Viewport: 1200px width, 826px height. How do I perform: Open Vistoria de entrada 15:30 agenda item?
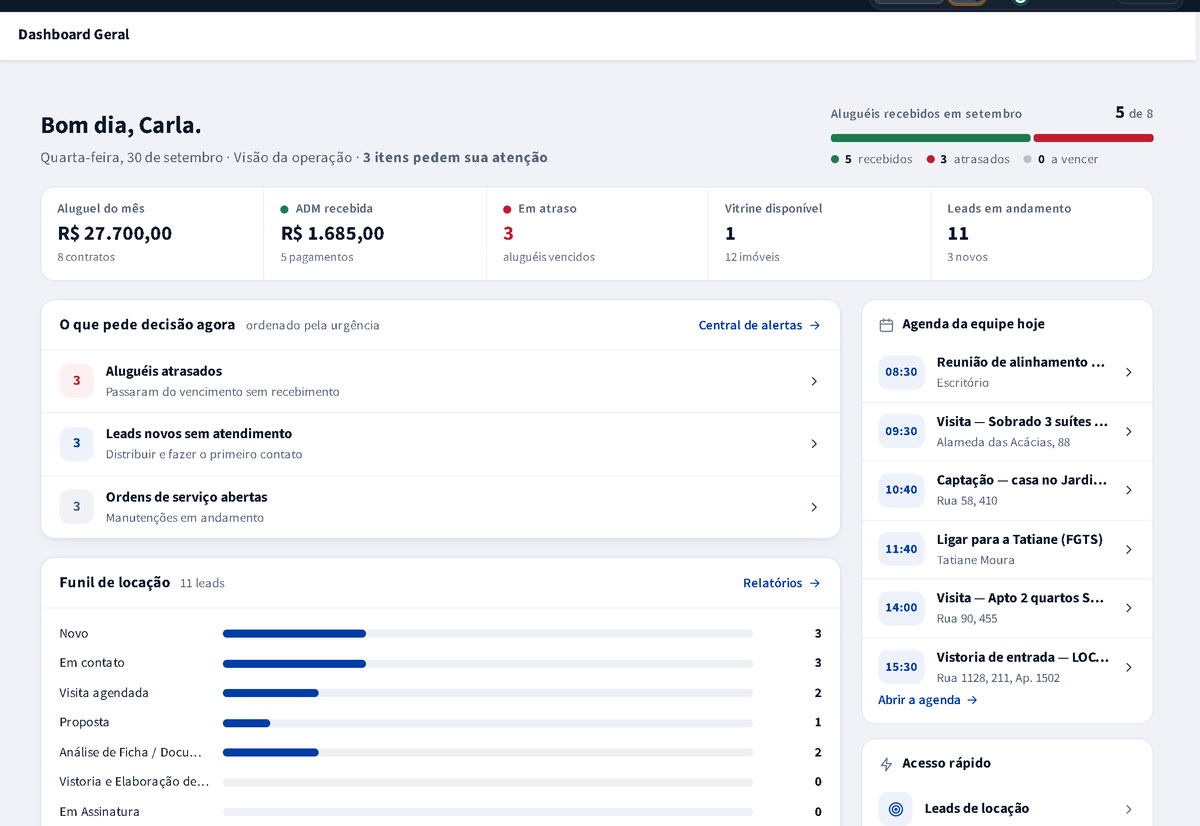pos(1007,667)
